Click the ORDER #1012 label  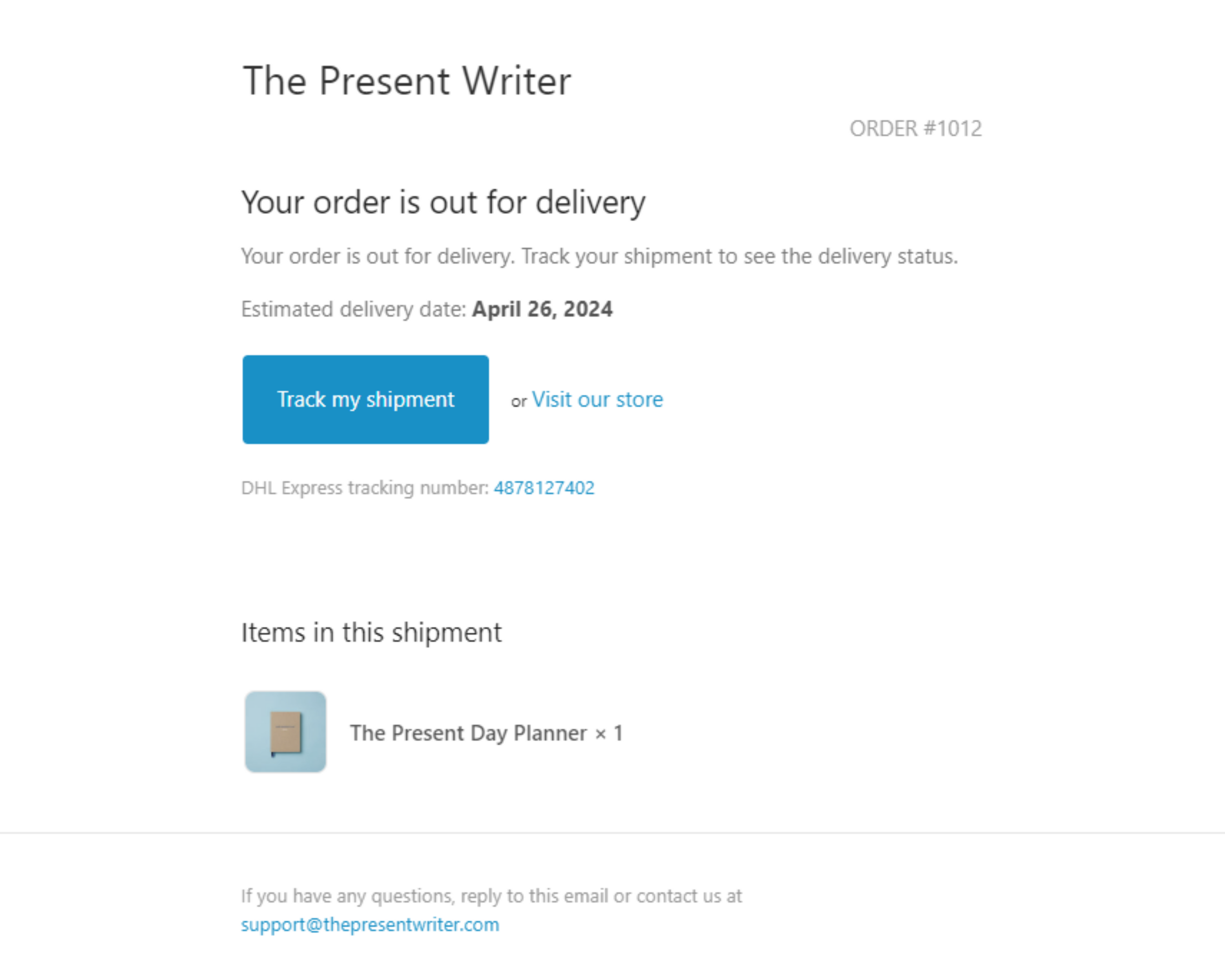click(915, 128)
